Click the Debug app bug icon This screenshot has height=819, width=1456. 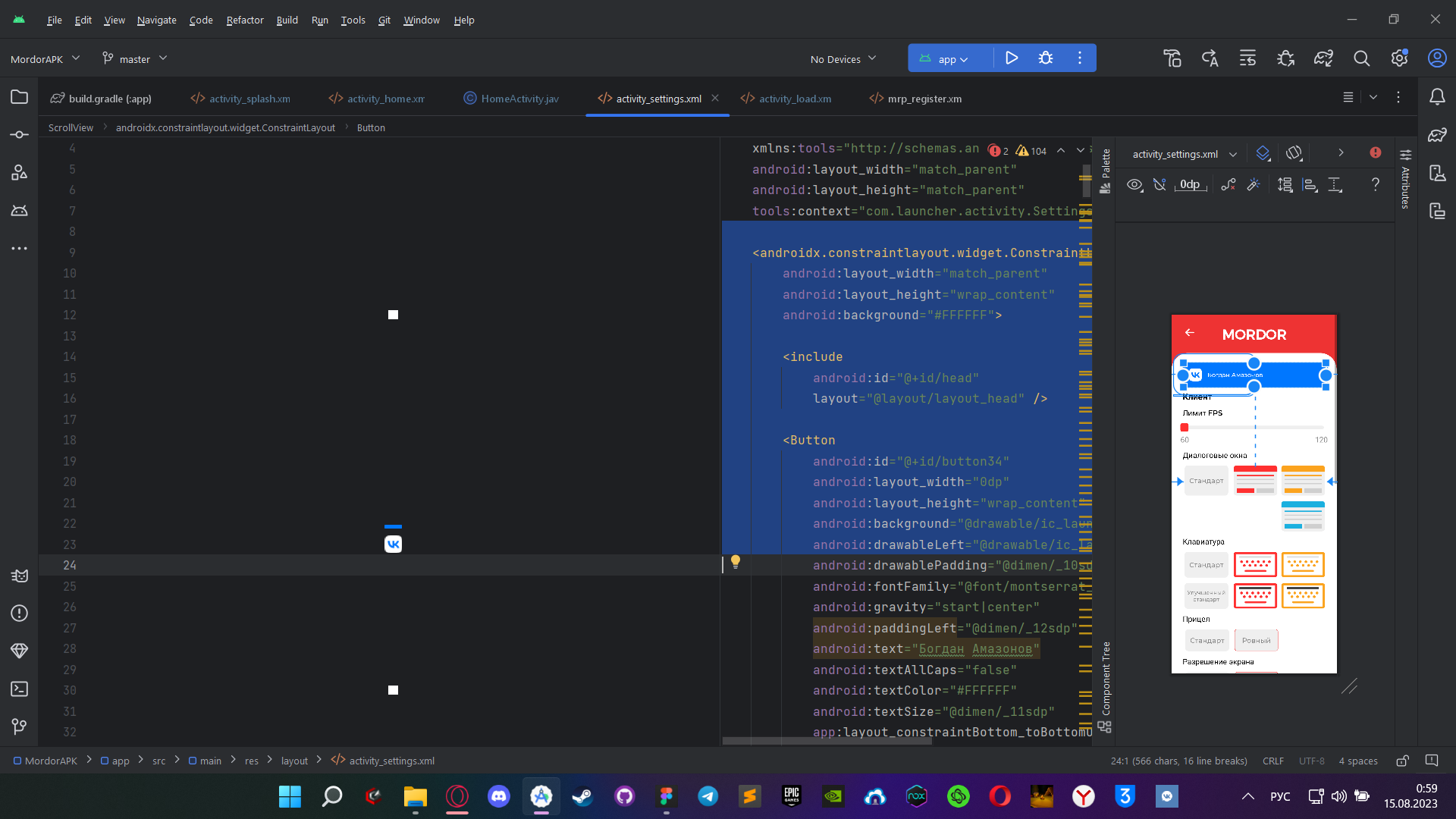[x=1046, y=58]
